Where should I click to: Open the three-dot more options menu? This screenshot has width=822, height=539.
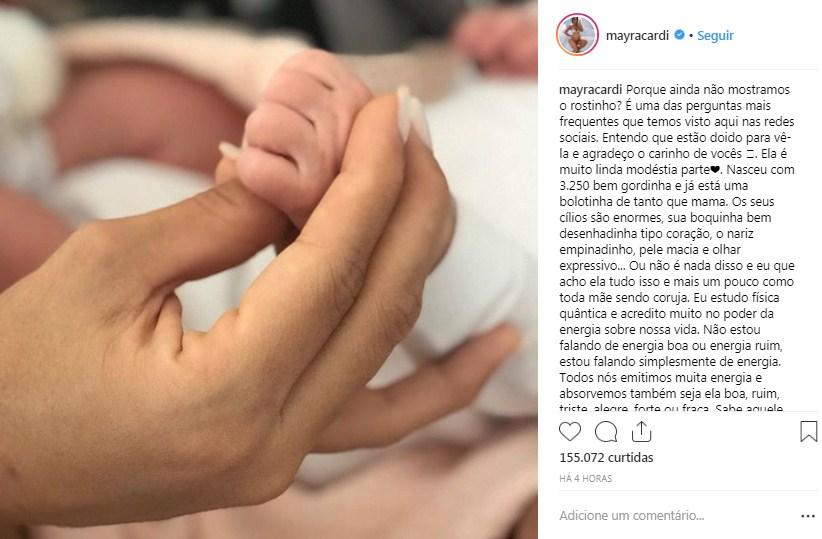tap(808, 516)
